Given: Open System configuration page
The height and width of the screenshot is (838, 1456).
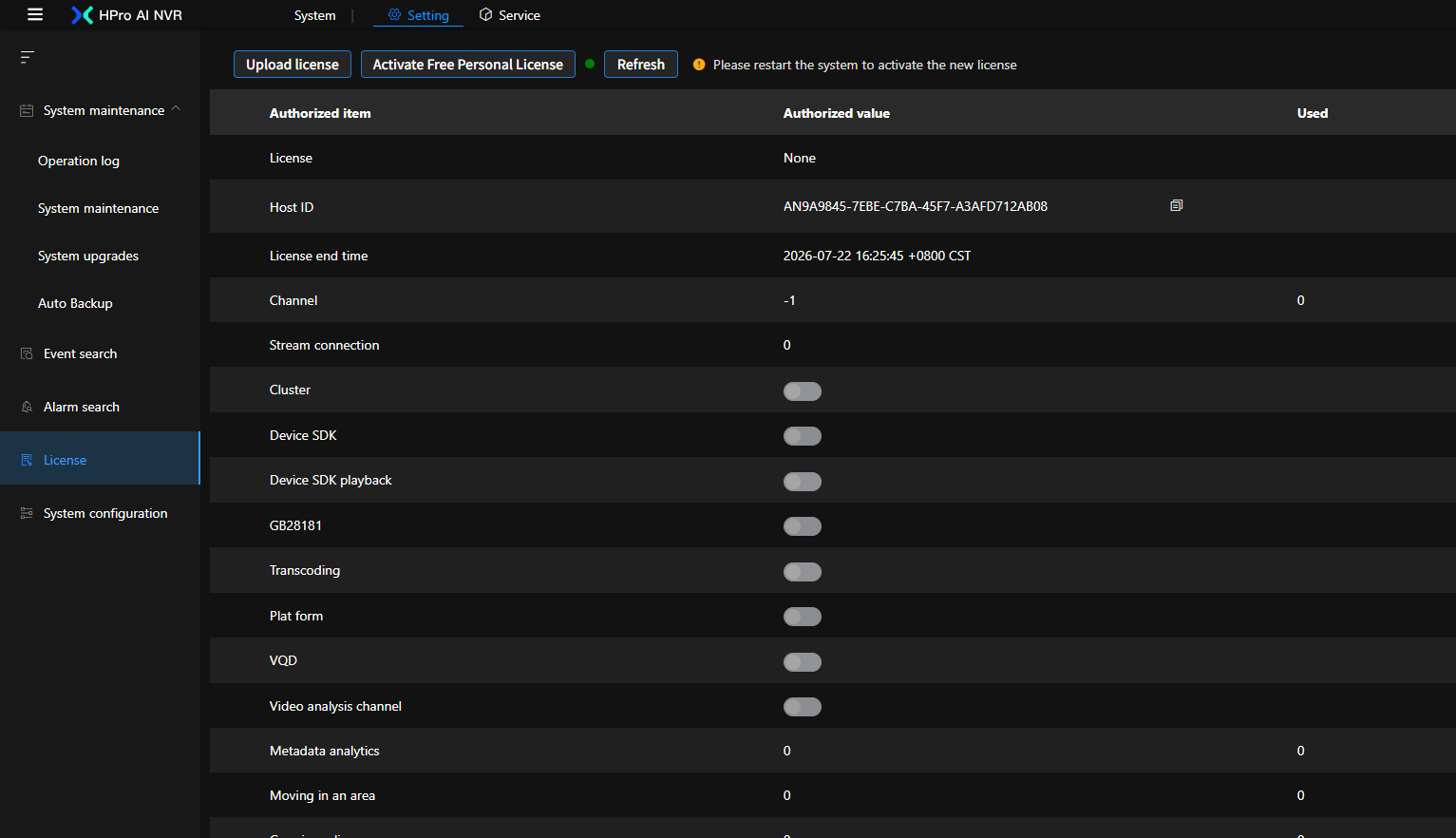Looking at the screenshot, I should [x=100, y=513].
